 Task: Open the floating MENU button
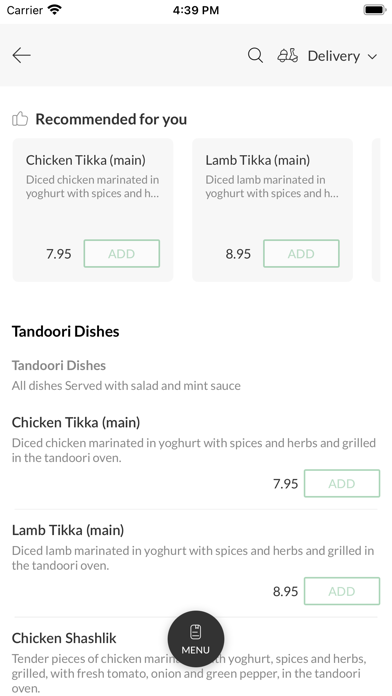pos(196,639)
